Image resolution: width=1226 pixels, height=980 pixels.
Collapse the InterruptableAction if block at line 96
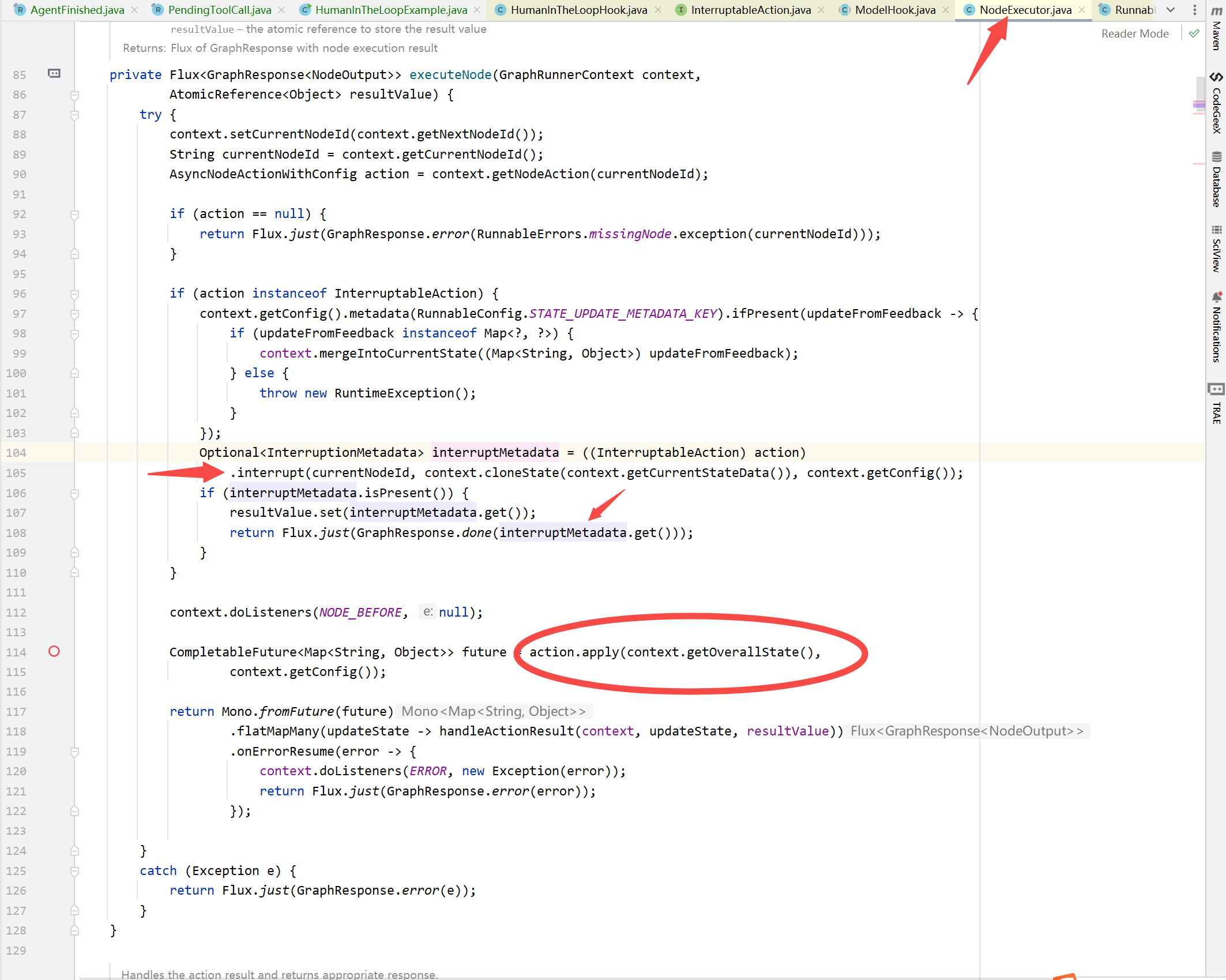(x=74, y=294)
